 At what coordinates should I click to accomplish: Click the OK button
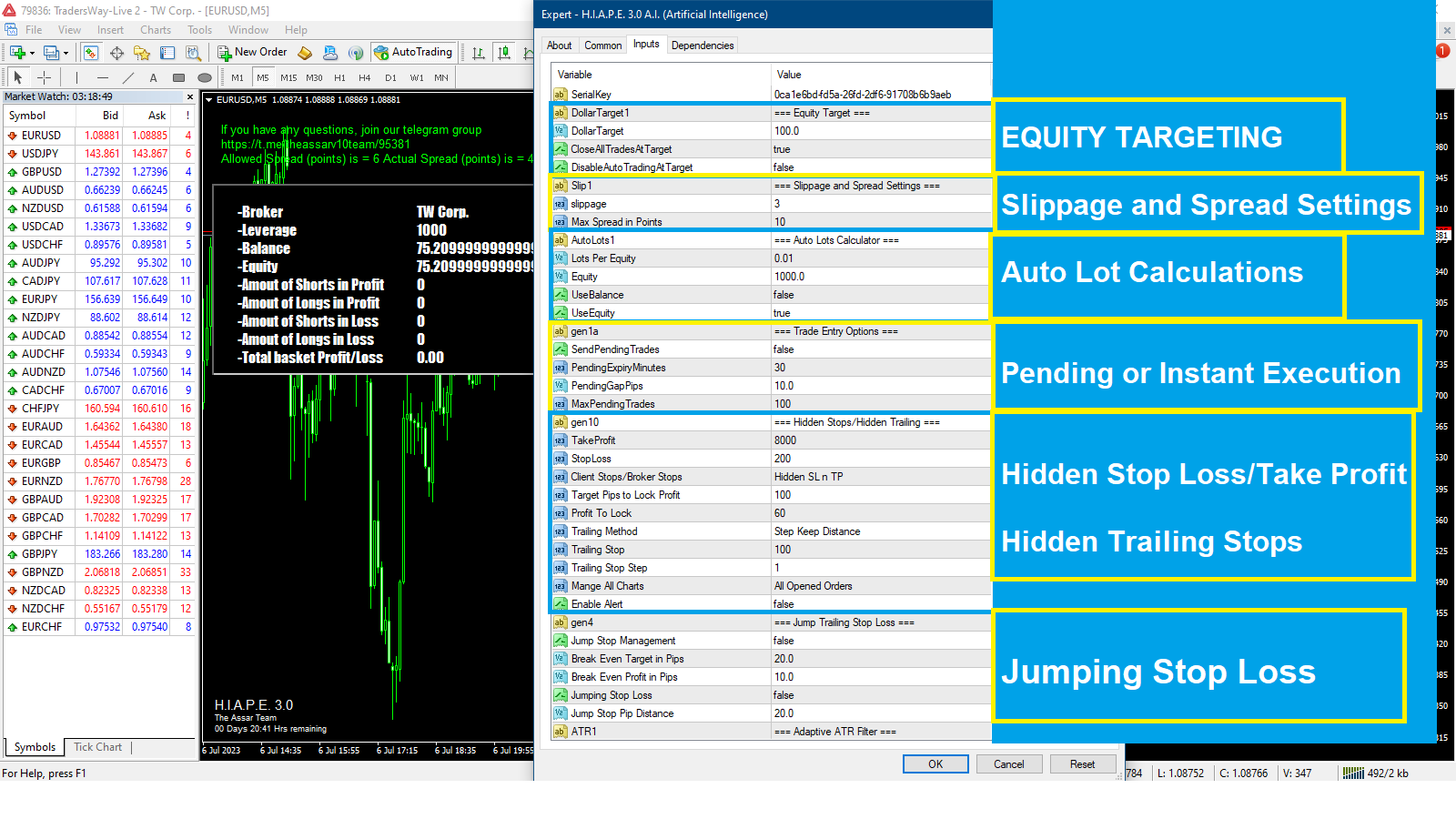point(935,764)
